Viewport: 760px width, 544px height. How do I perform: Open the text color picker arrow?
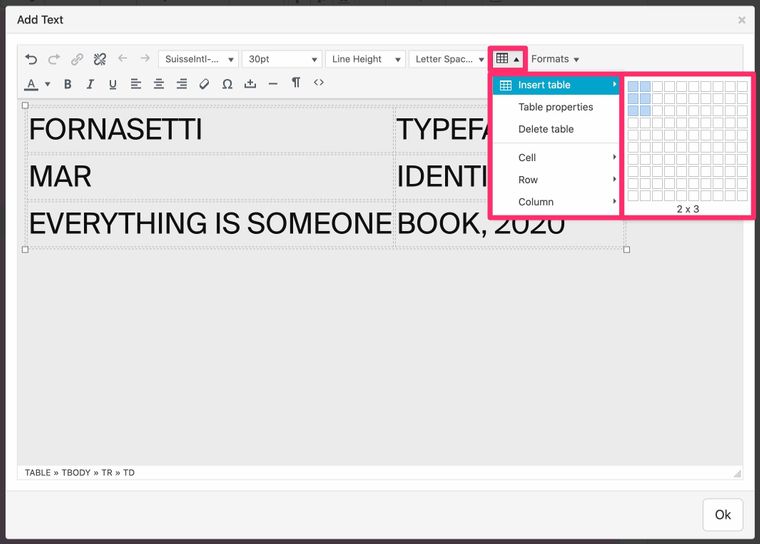click(47, 84)
